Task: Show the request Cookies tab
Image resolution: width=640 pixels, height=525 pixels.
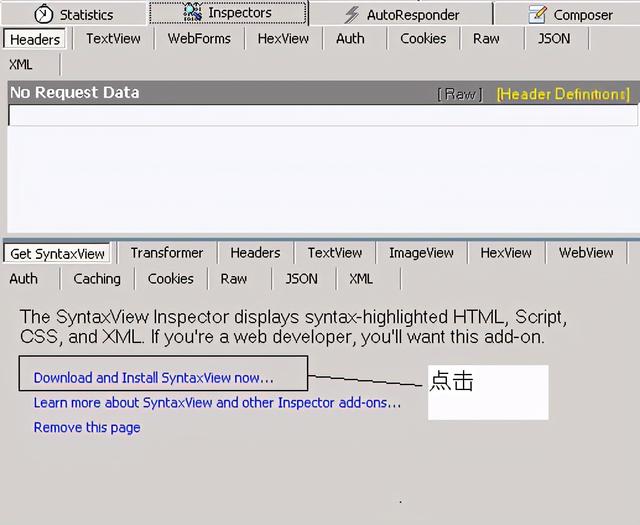Action: (x=423, y=39)
